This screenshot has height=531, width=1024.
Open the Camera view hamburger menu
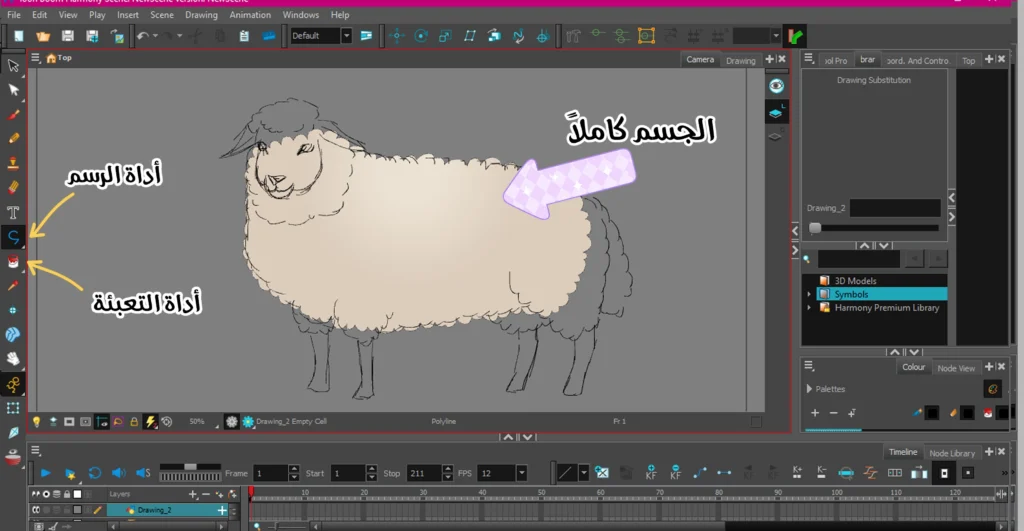click(35, 58)
